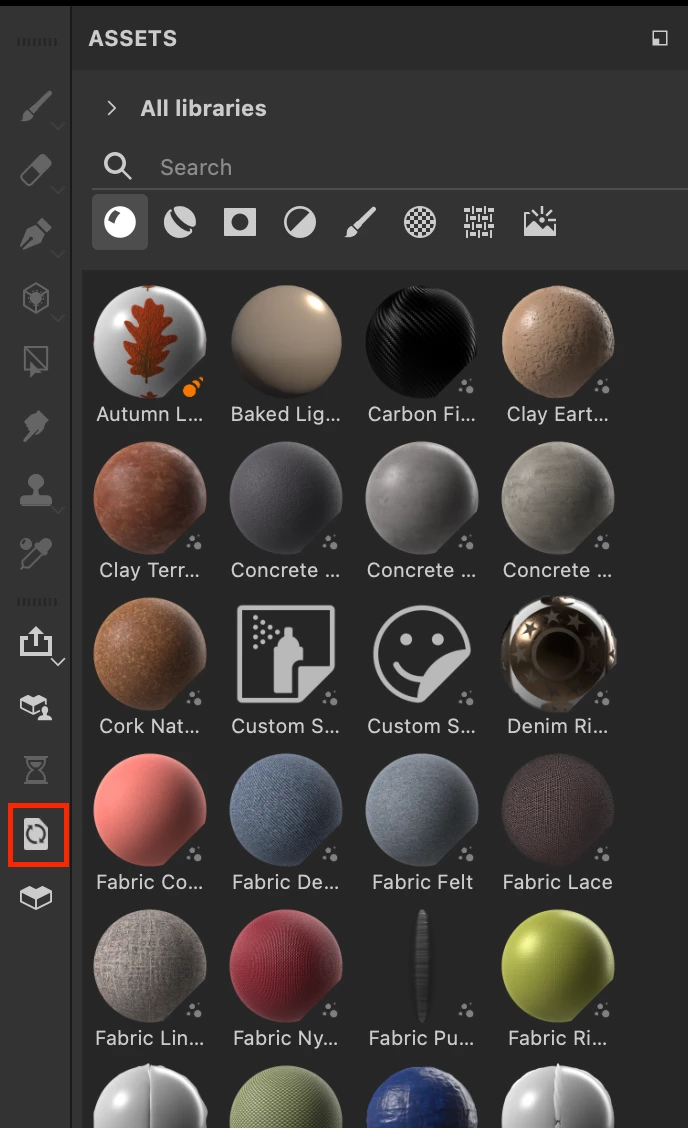Open the Resources Updater icon
This screenshot has width=688, height=1128.
coord(36,834)
